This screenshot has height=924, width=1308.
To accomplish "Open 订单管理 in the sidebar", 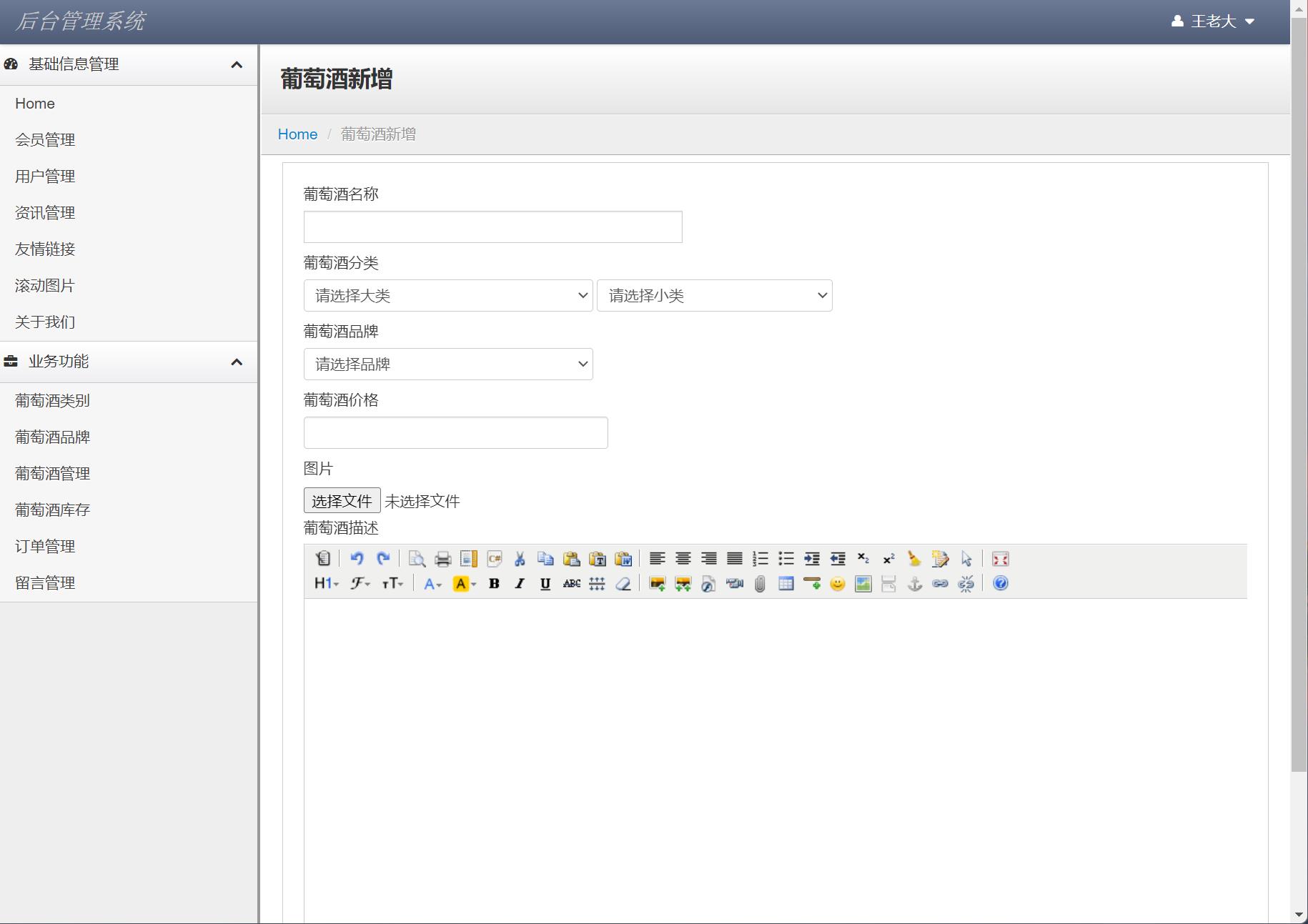I will (45, 547).
